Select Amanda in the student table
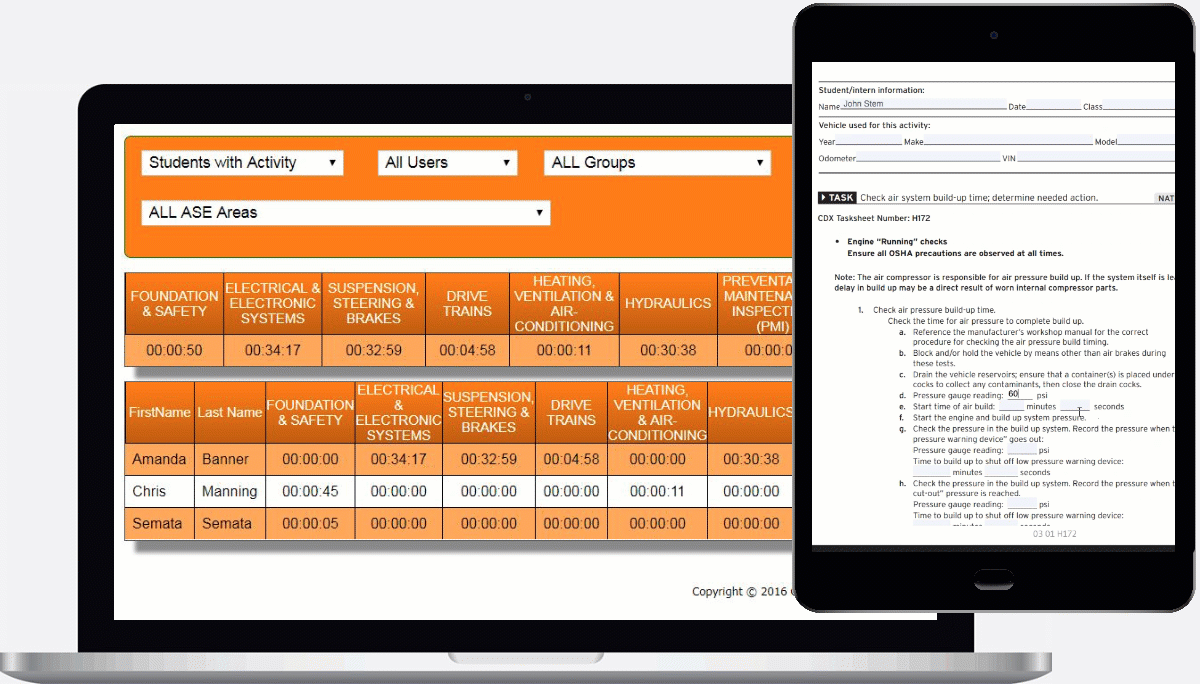The width and height of the screenshot is (1200, 684). (x=159, y=459)
